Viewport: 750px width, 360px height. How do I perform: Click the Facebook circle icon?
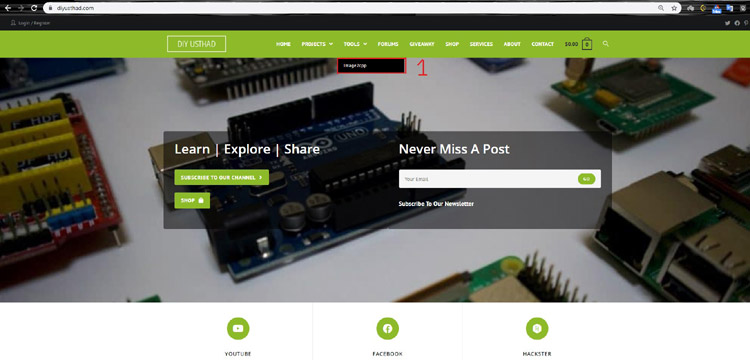click(387, 328)
